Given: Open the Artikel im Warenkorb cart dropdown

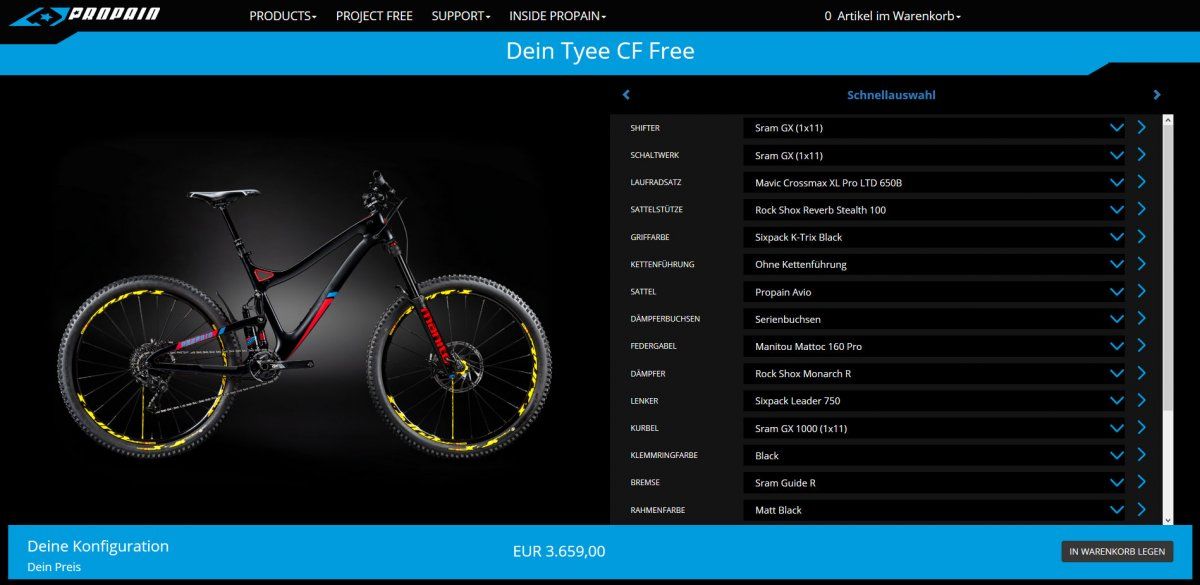Looking at the screenshot, I should (892, 16).
